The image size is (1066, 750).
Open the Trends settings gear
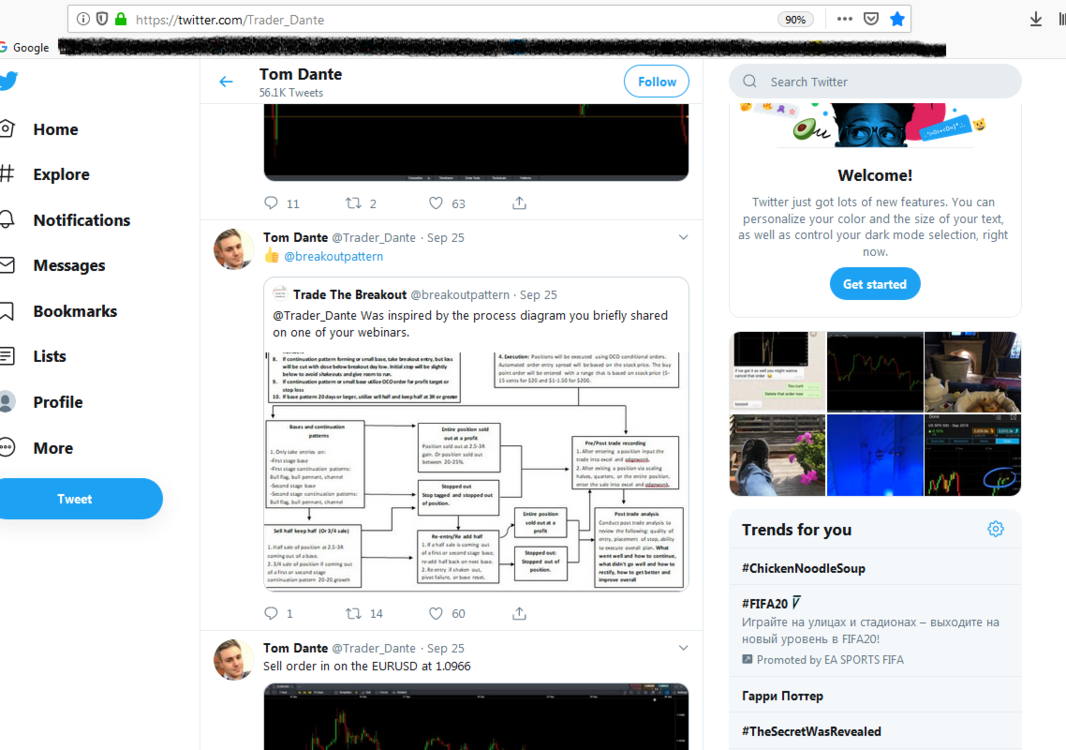click(995, 529)
